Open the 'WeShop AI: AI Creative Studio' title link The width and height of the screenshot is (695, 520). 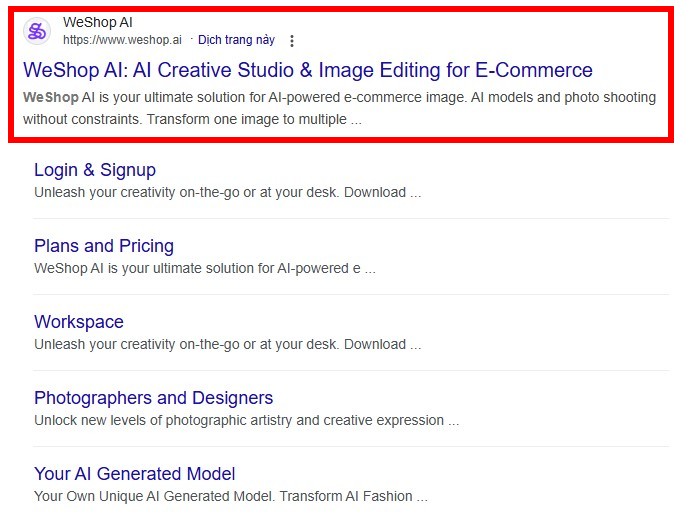(307, 70)
